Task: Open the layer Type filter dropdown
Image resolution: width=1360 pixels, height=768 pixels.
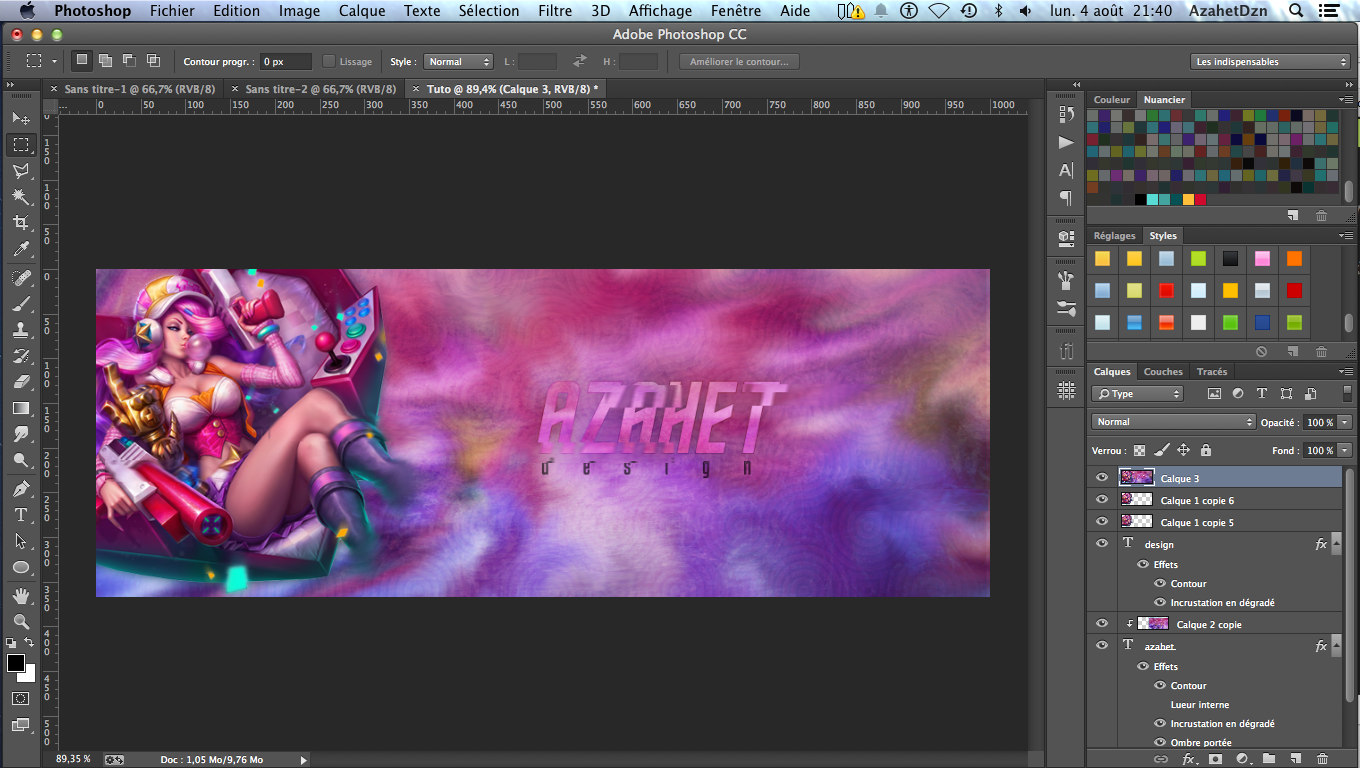Action: (1137, 394)
